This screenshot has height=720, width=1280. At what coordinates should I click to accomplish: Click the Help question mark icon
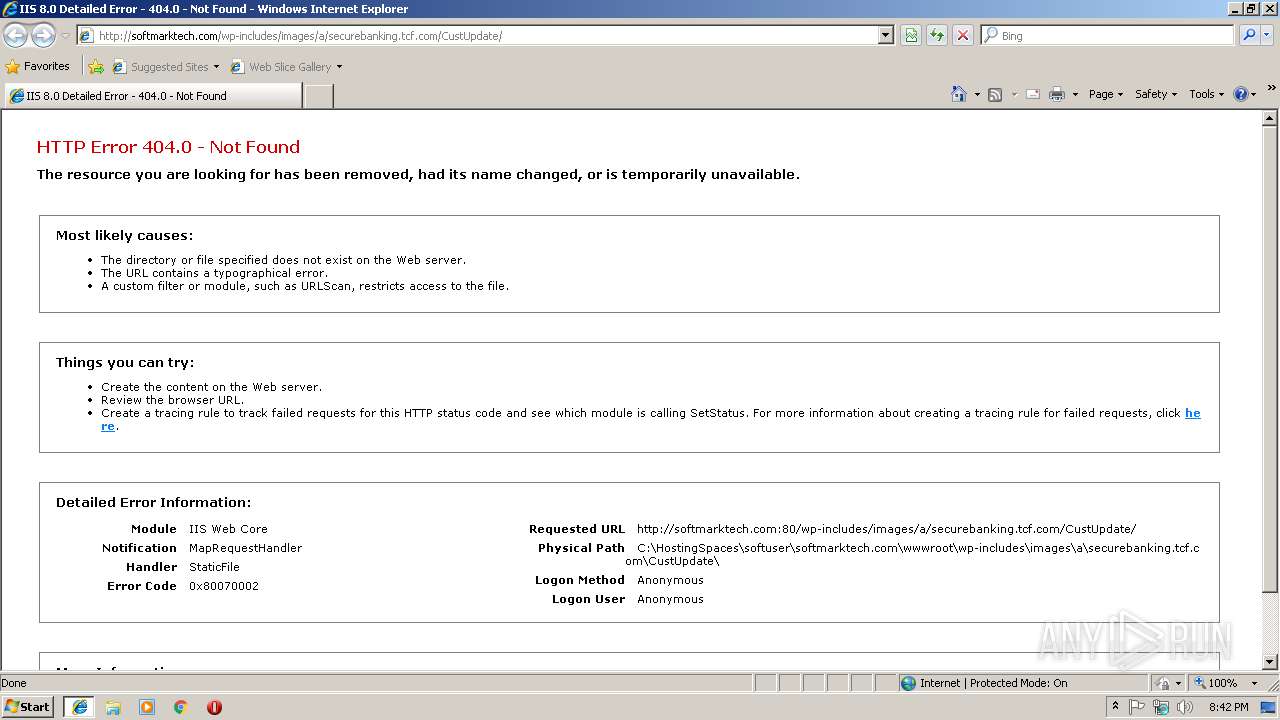1241,94
